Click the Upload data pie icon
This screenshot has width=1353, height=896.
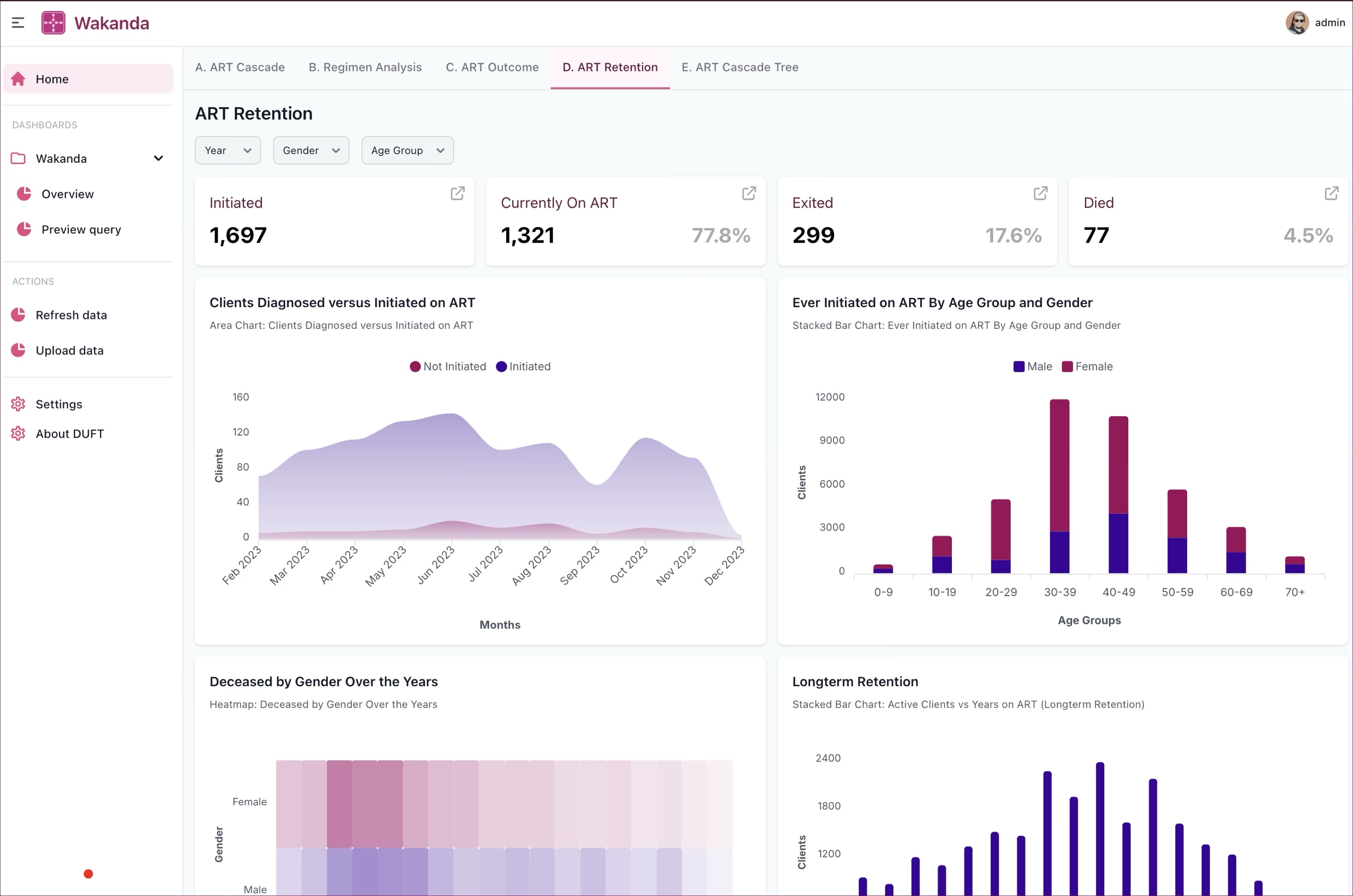point(18,350)
